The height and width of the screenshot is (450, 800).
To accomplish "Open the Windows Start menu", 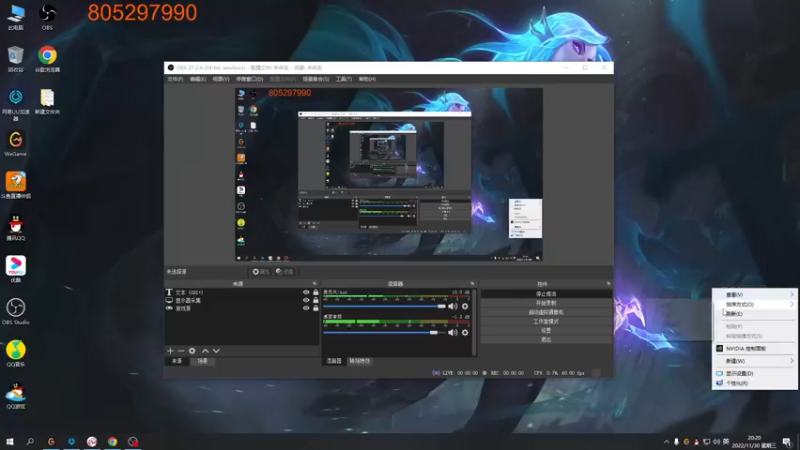I will (x=10, y=441).
